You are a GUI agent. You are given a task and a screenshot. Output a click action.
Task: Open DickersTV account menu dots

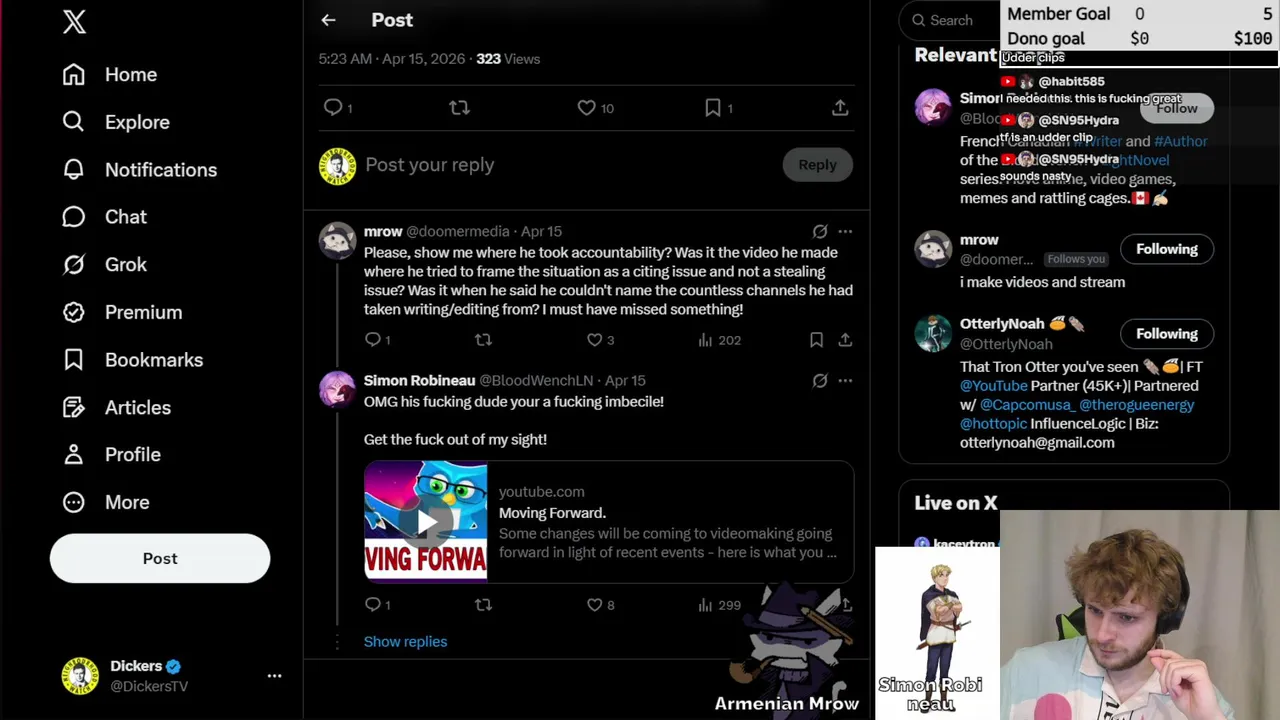(274, 676)
